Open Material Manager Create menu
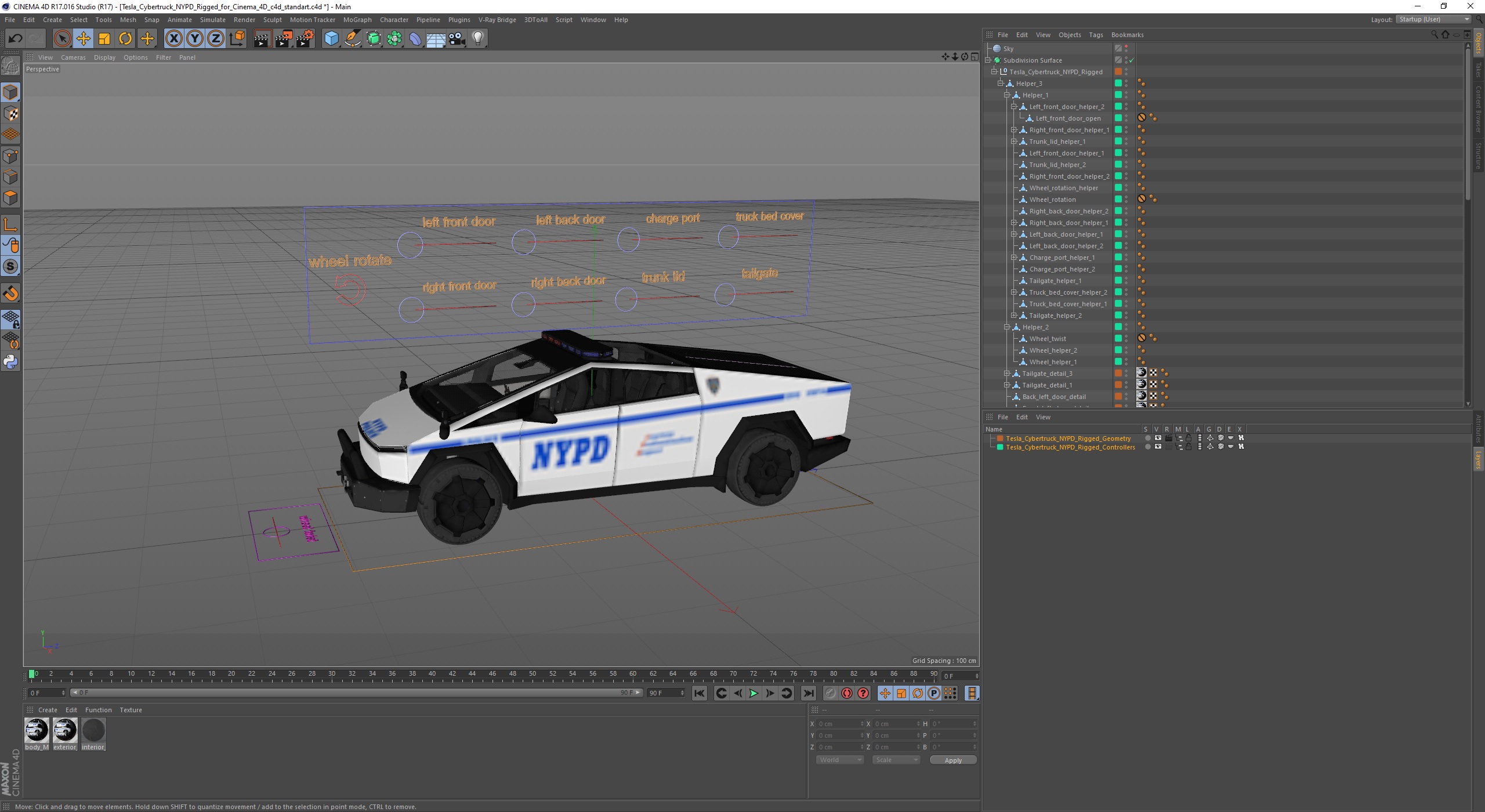 point(48,710)
